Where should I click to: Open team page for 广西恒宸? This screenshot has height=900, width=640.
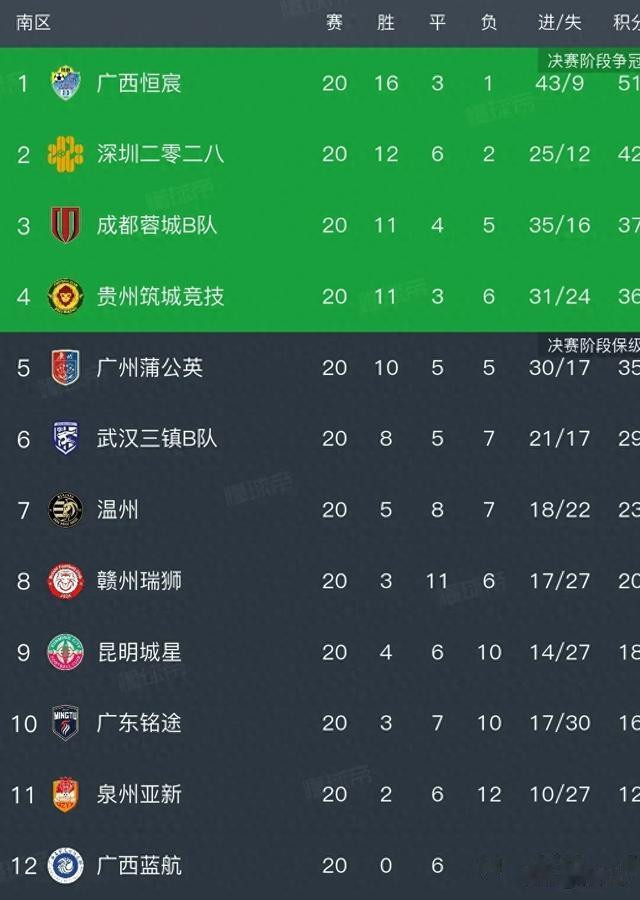(x=139, y=83)
